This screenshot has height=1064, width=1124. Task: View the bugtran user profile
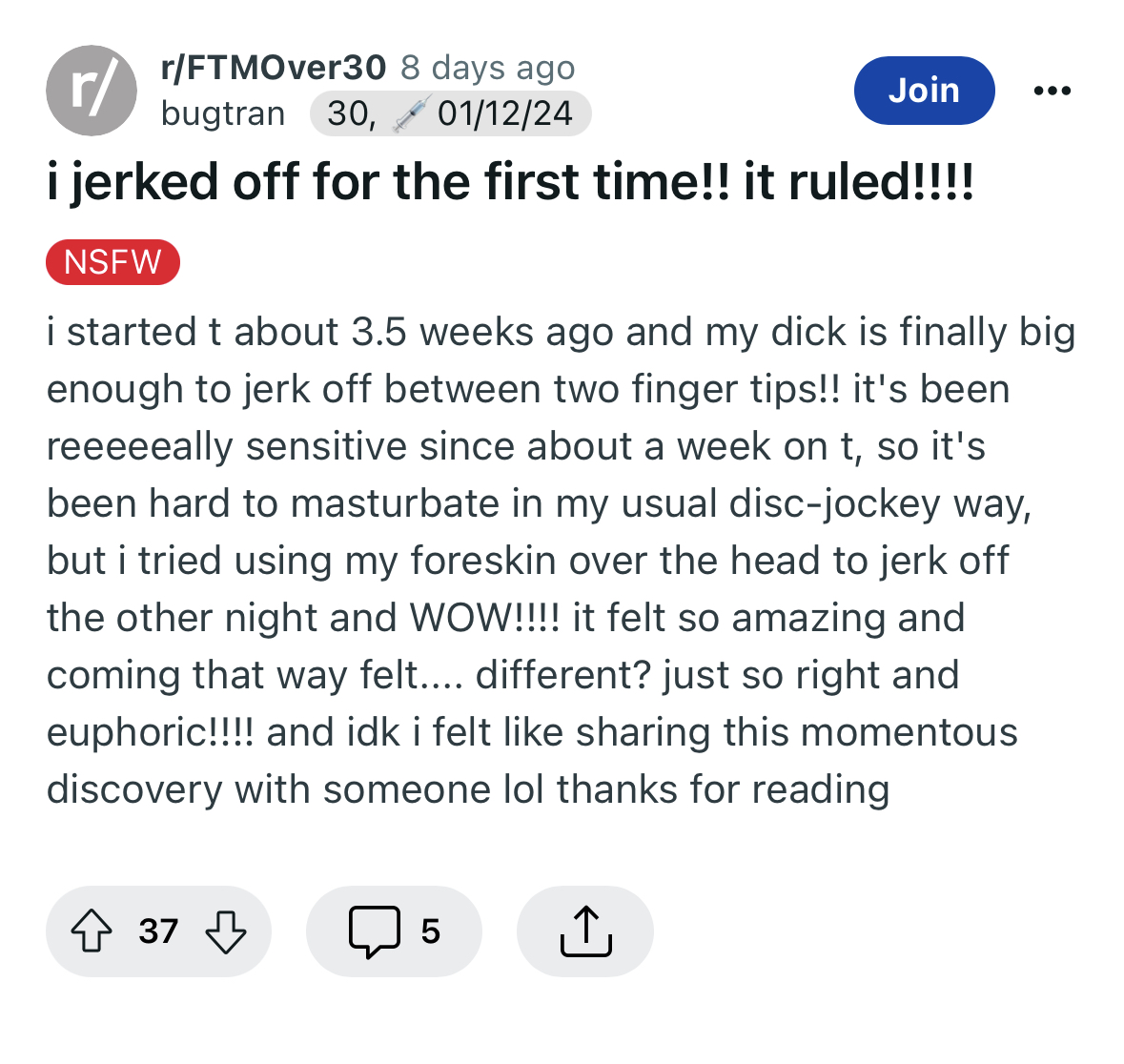click(x=223, y=113)
